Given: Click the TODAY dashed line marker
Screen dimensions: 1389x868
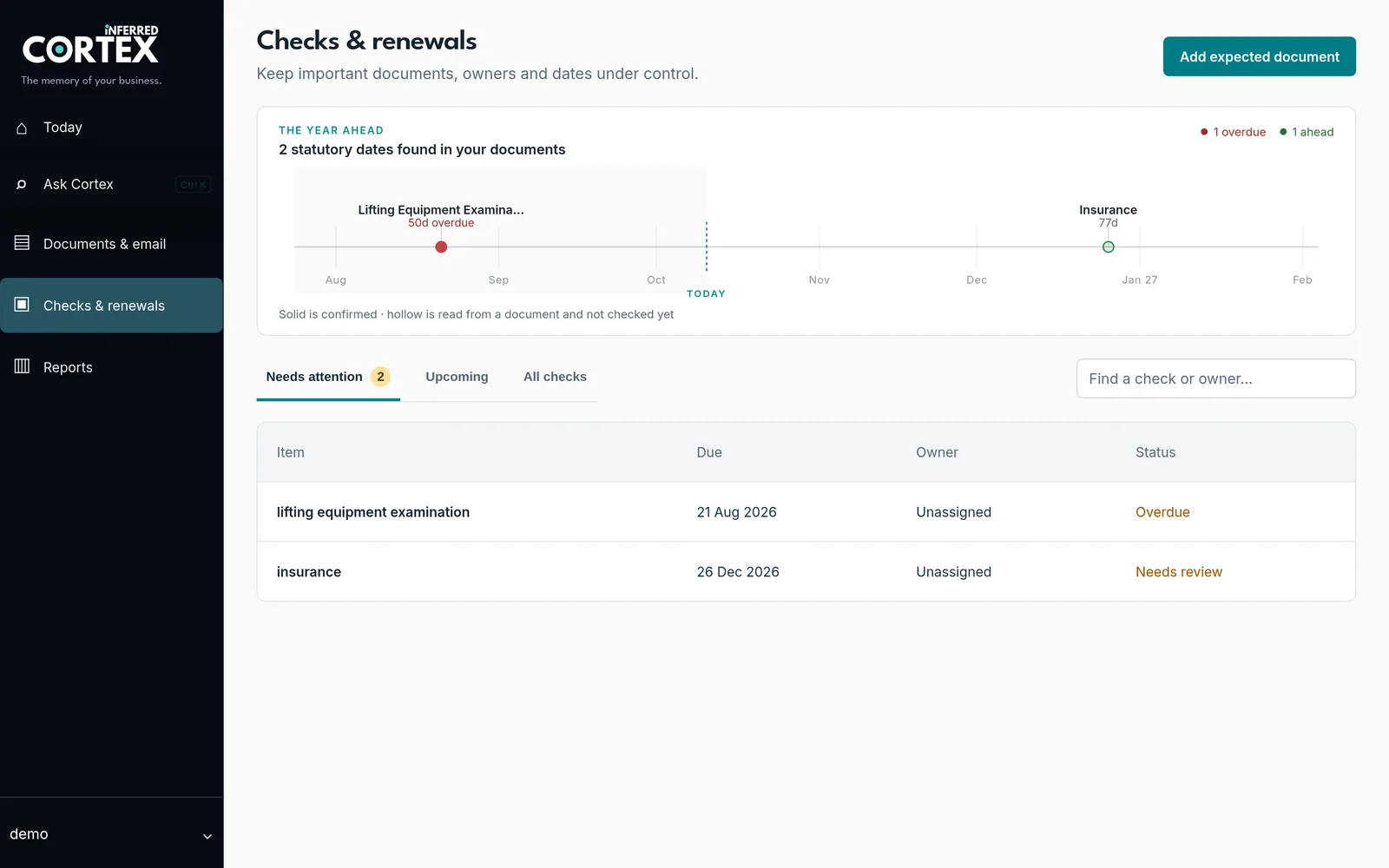Looking at the screenshot, I should point(706,247).
